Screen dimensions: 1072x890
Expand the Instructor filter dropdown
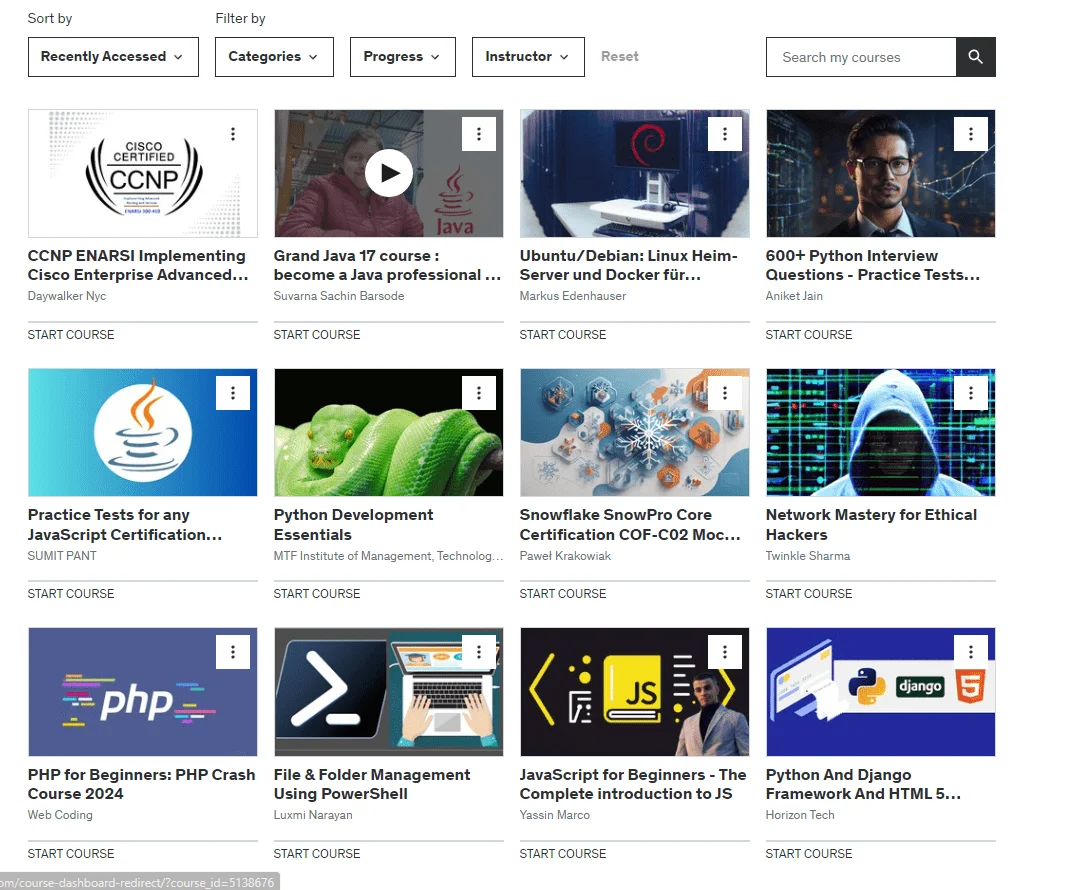tap(528, 57)
